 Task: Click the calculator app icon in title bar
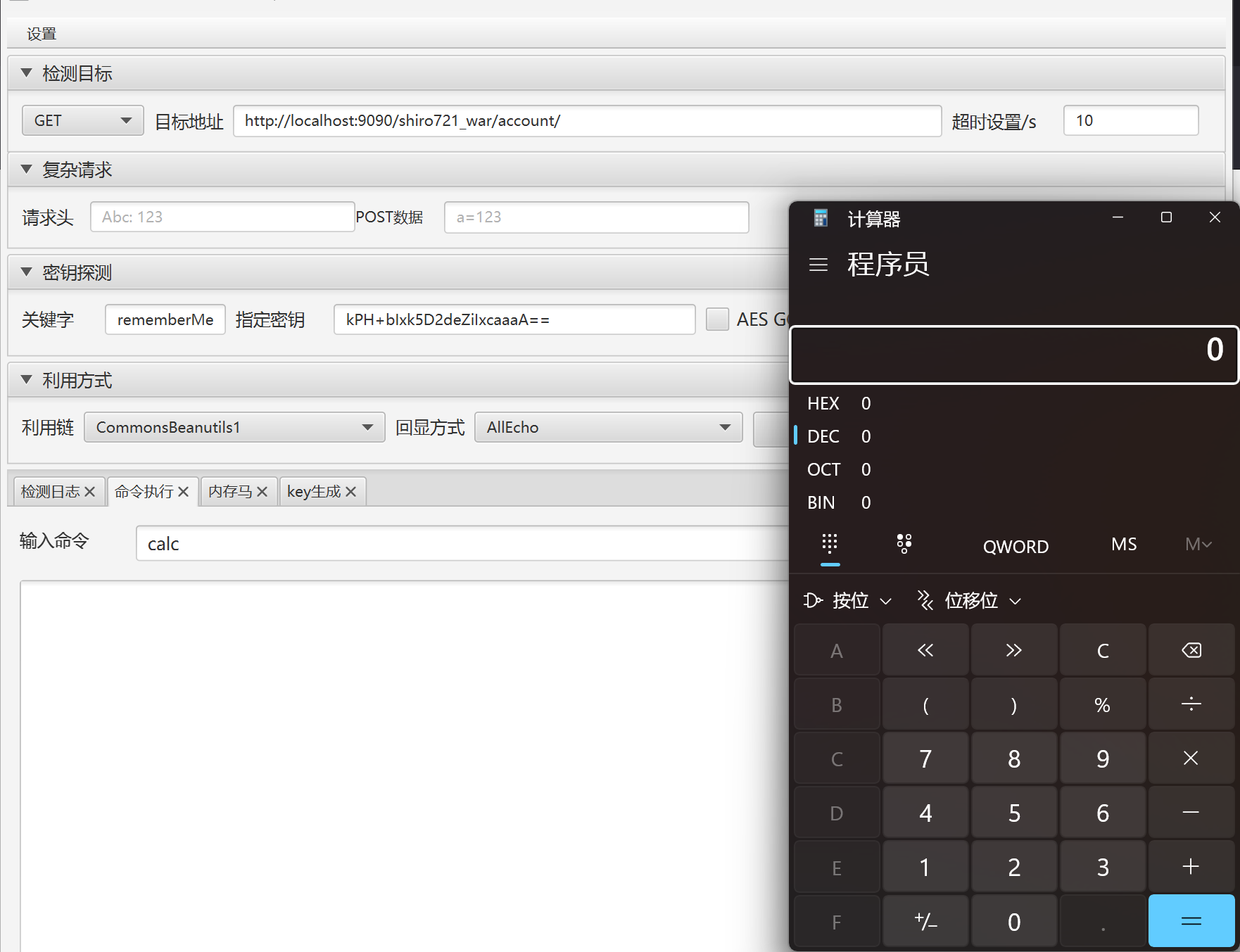click(x=821, y=218)
